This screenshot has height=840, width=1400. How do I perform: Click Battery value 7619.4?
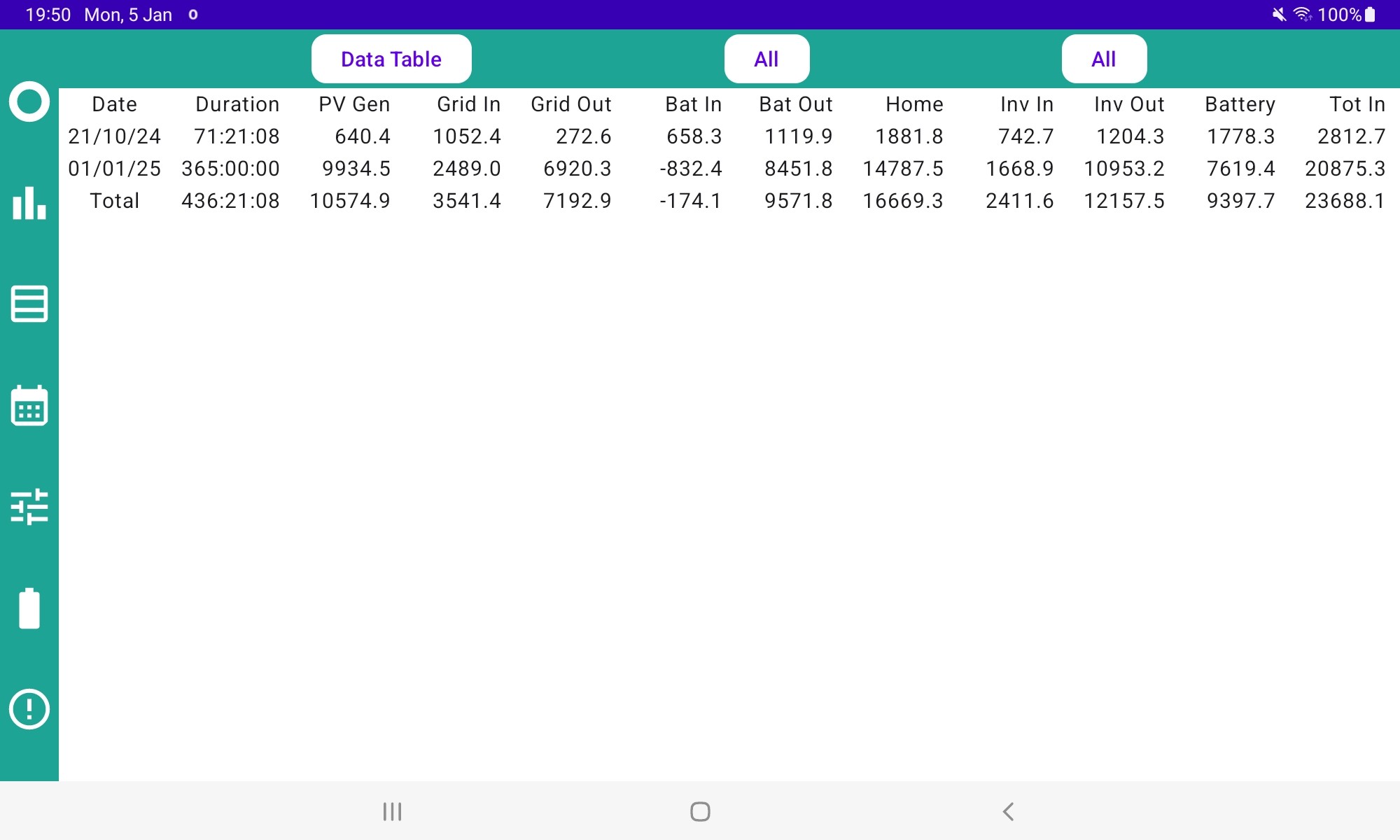coord(1241,169)
